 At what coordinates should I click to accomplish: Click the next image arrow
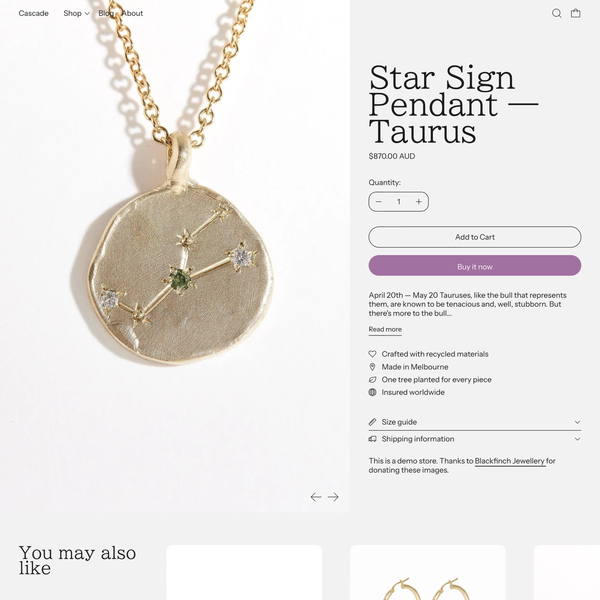click(333, 497)
